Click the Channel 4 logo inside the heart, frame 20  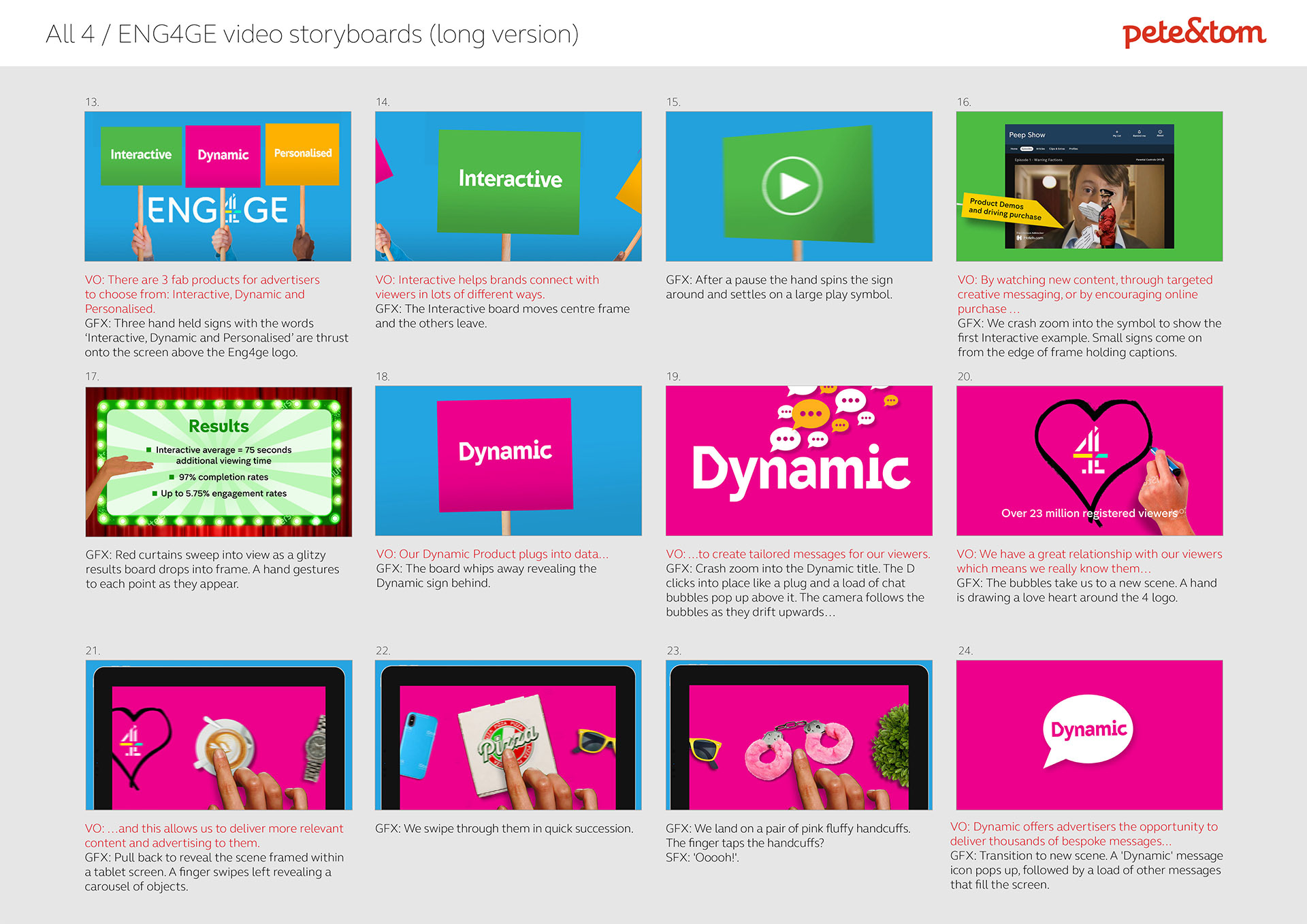coord(1090,450)
